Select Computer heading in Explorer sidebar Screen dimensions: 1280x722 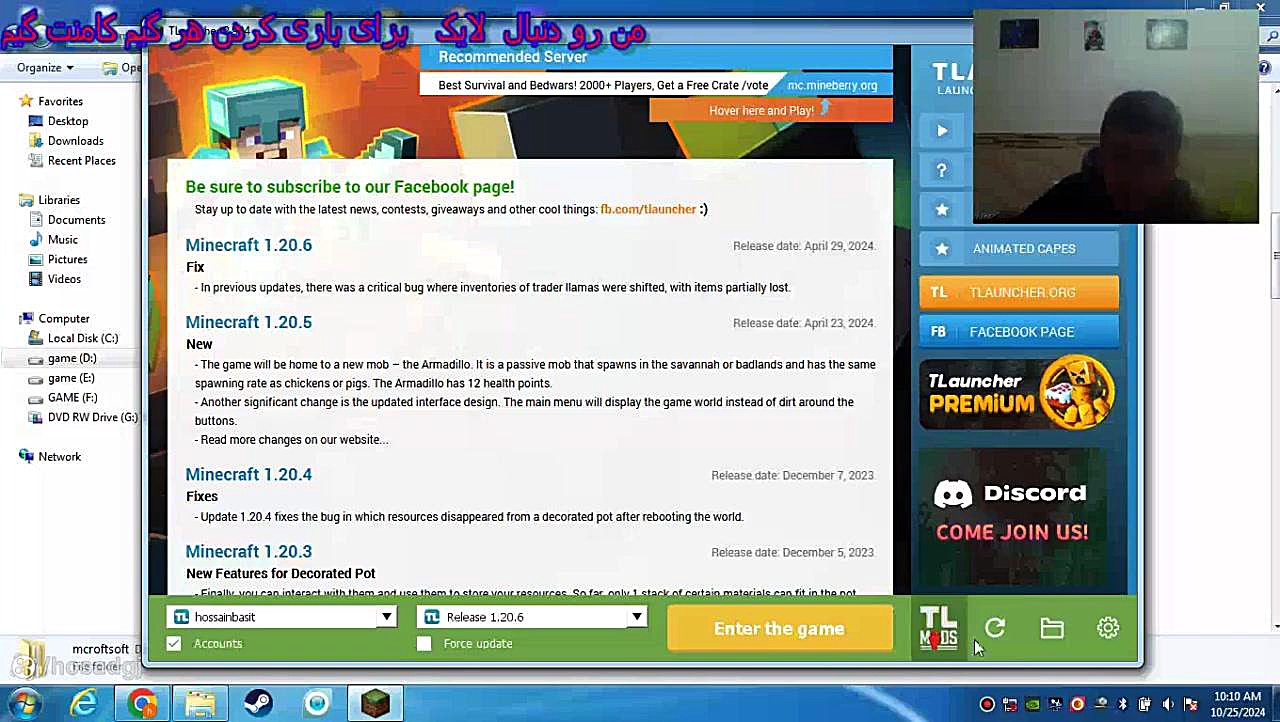(63, 319)
